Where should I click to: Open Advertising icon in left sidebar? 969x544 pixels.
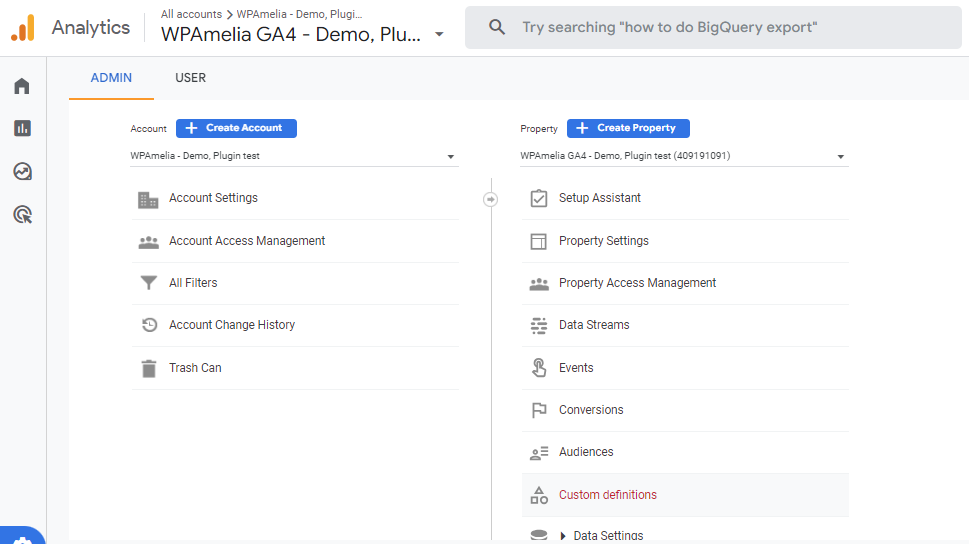click(22, 214)
